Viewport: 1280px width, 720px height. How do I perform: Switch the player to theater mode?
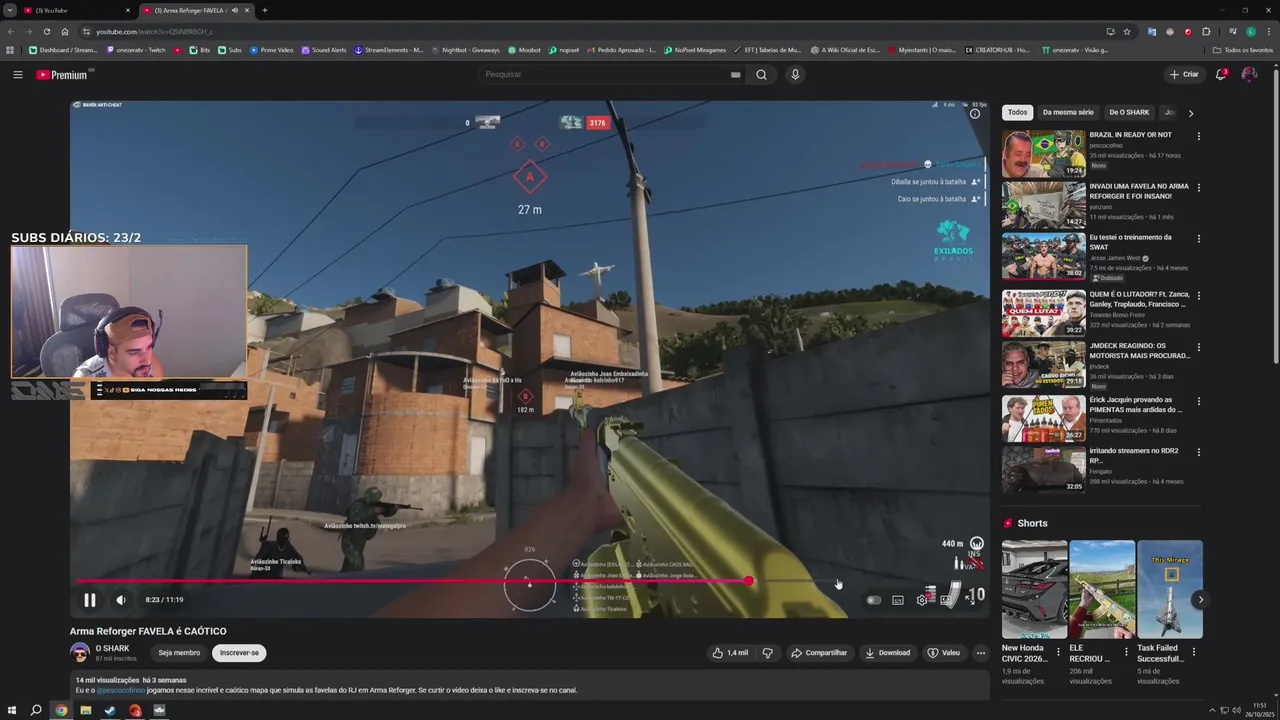946,600
